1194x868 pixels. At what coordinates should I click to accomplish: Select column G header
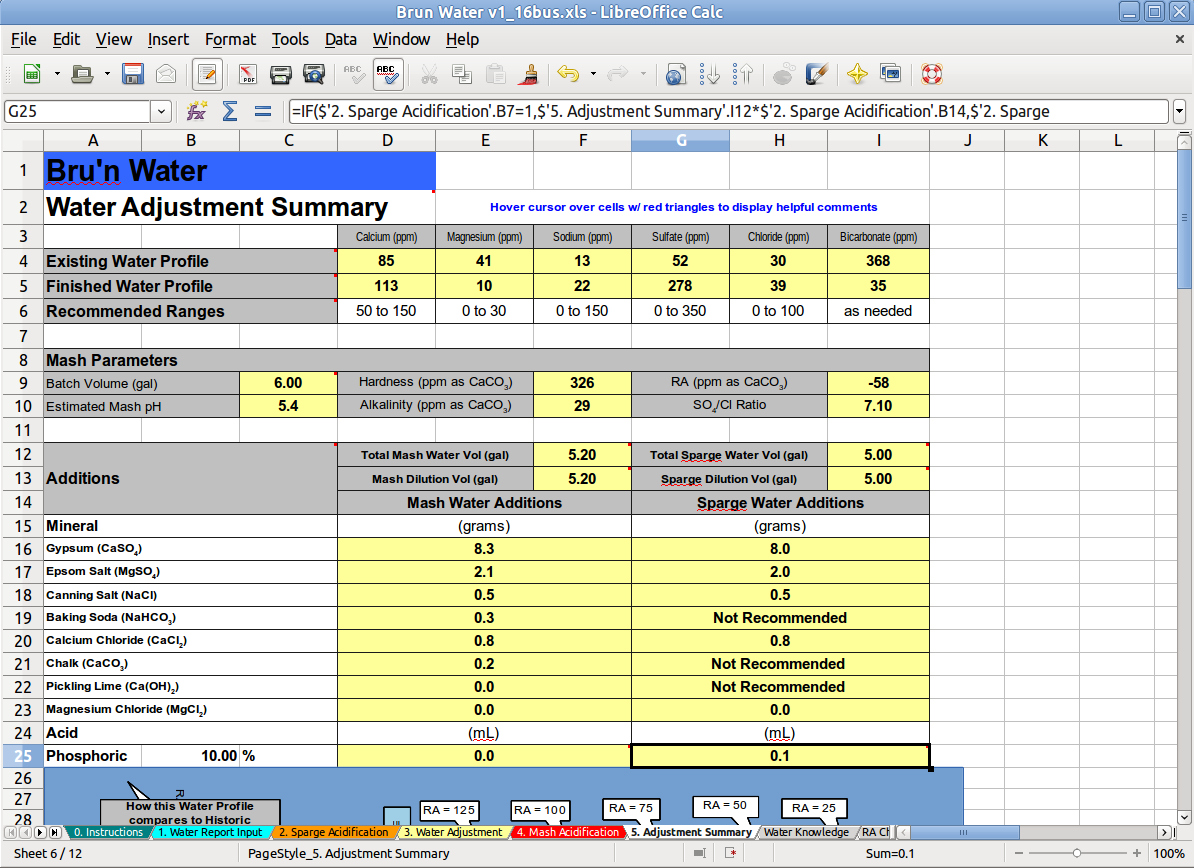[x=681, y=140]
